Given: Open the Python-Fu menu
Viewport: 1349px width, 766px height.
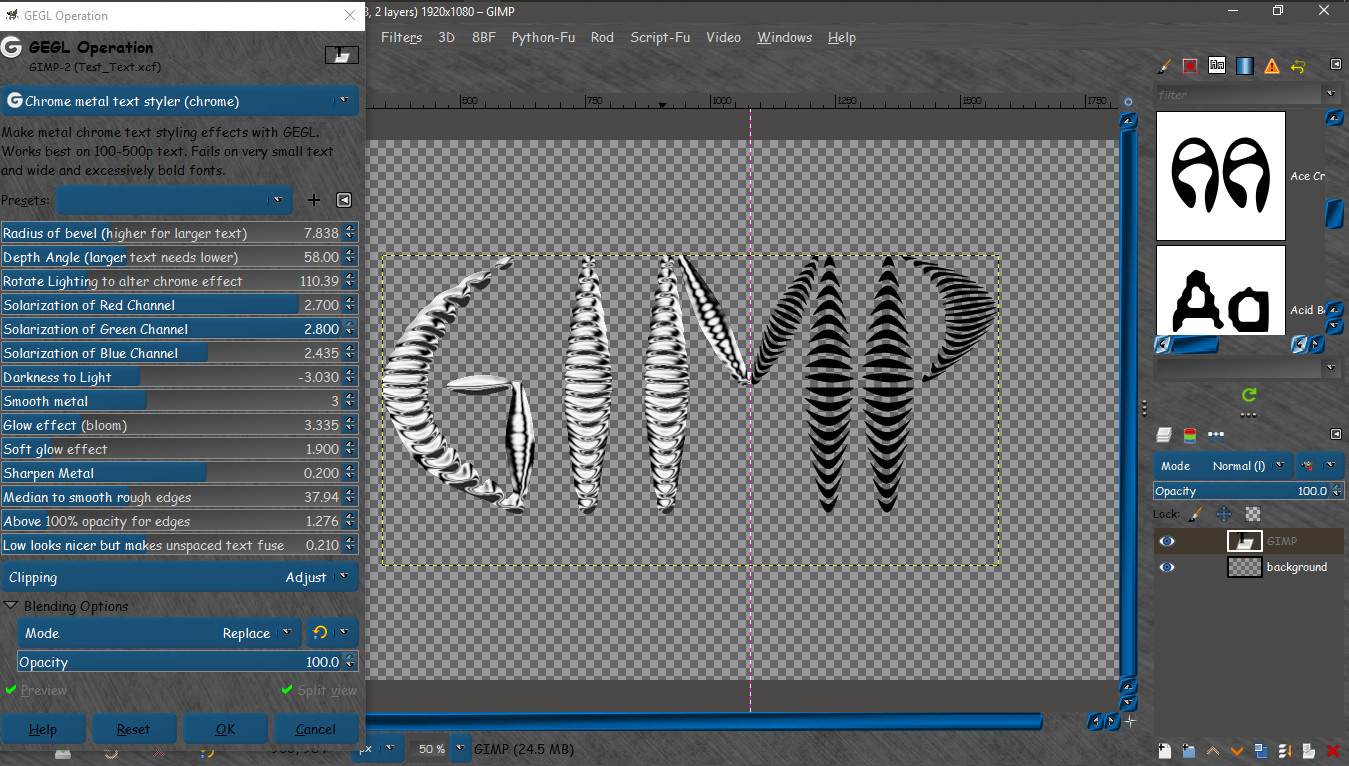Looking at the screenshot, I should pos(543,37).
